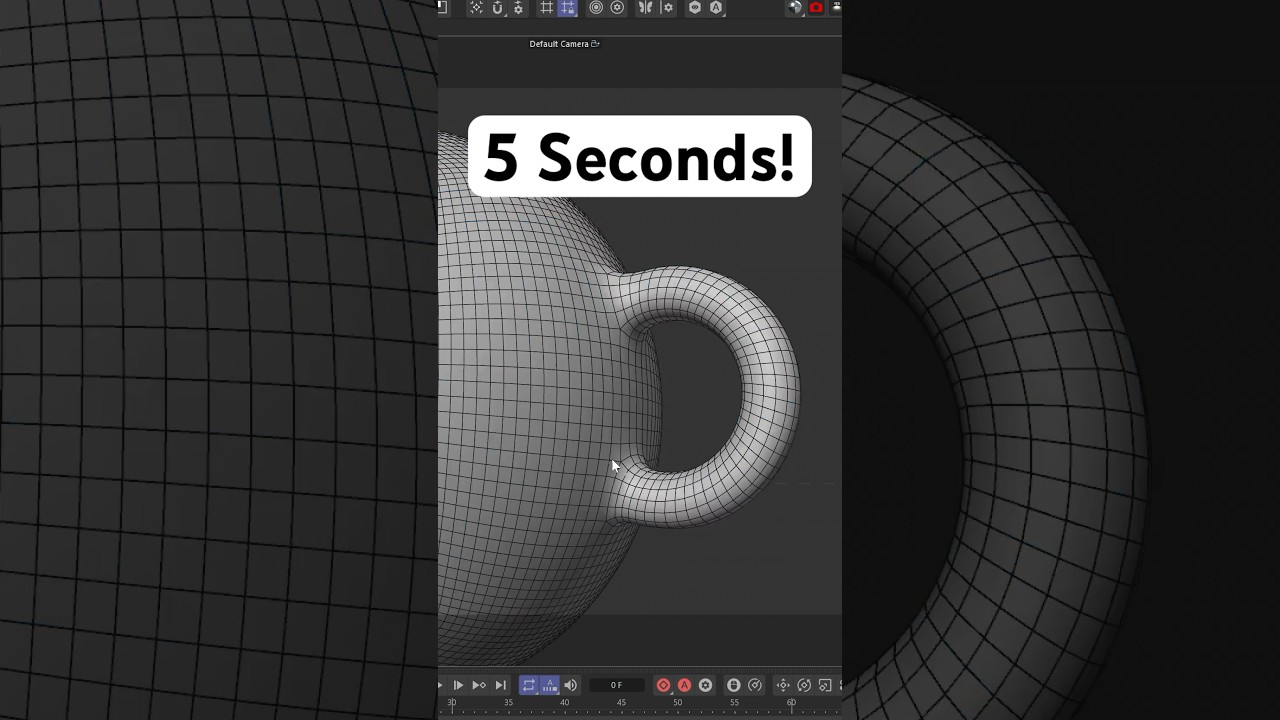Toggle the butterfly symmetry icon
This screenshot has width=1280, height=720.
pos(646,8)
